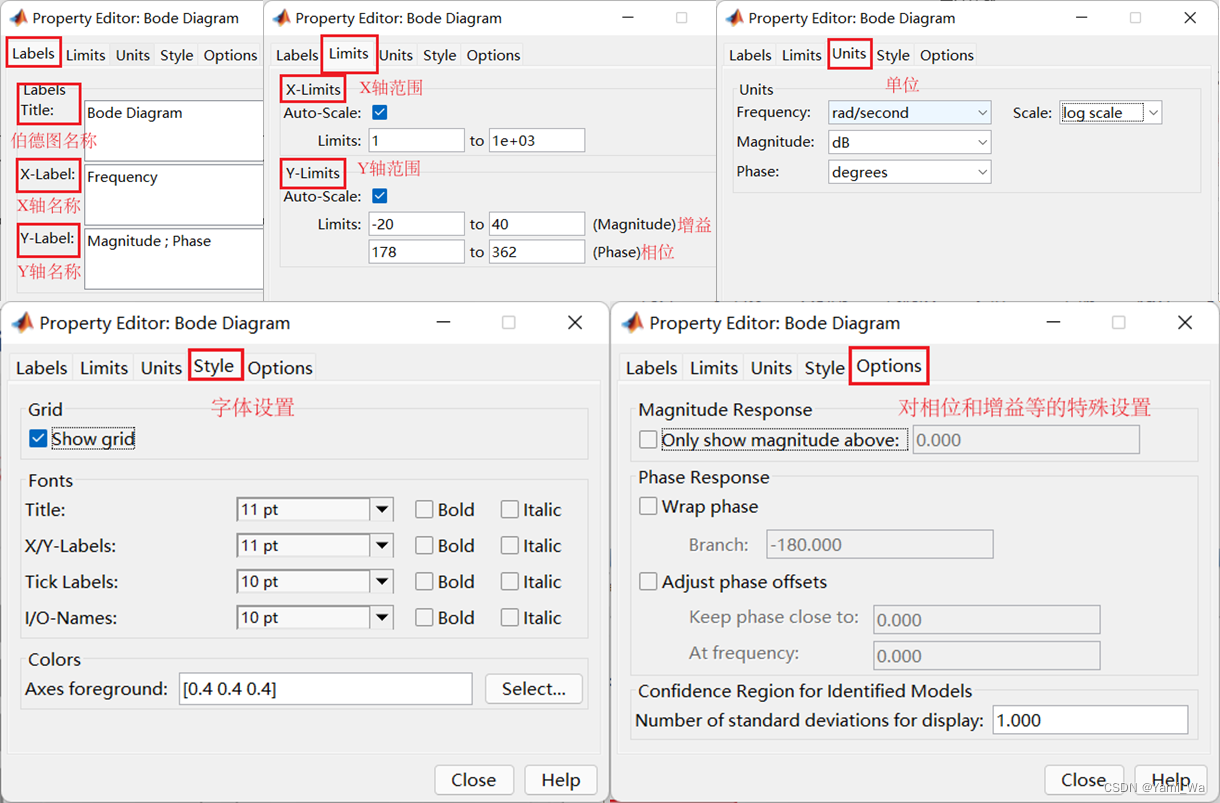
Task: Open Frequency units dropdown
Action: [909, 113]
